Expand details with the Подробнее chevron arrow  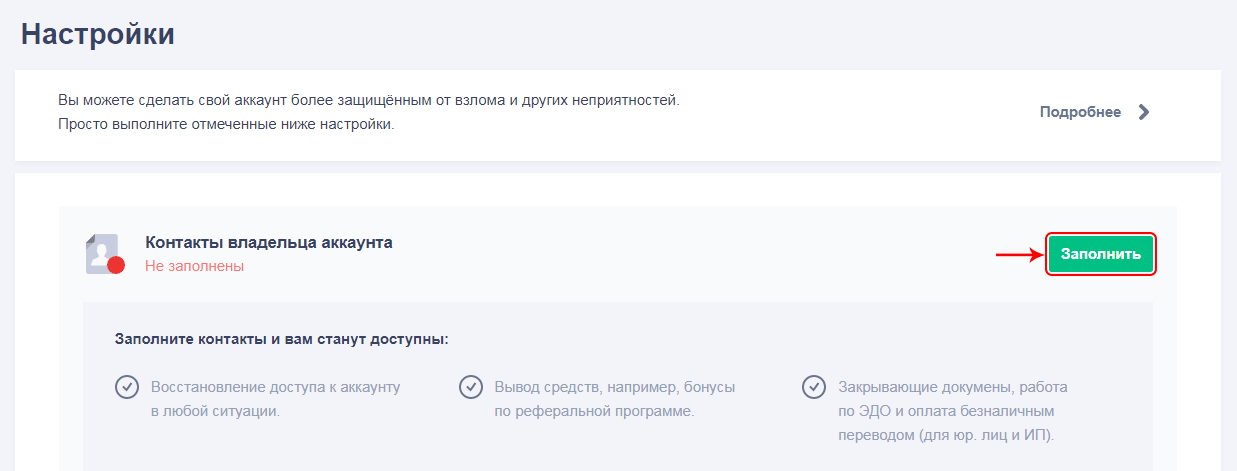tap(1144, 112)
